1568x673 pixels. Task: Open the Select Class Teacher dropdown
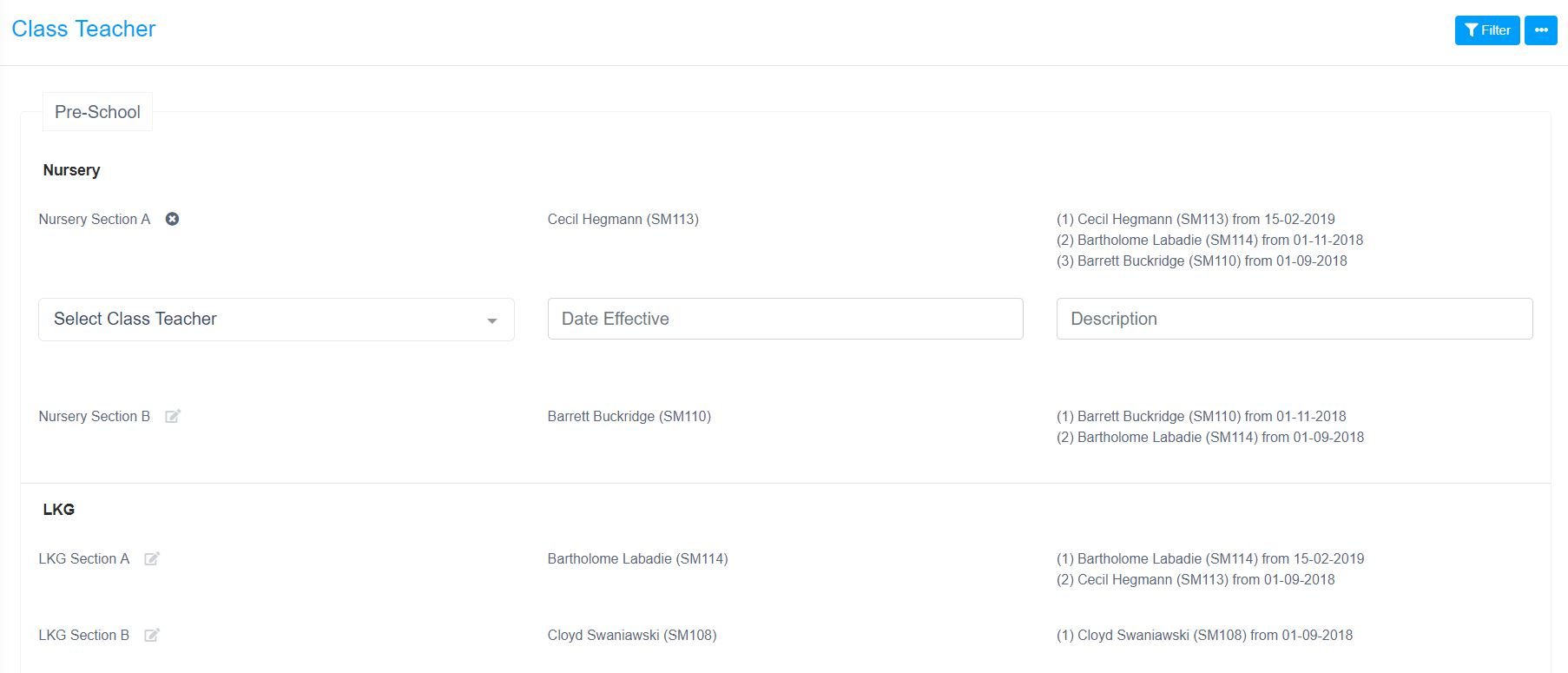click(x=276, y=320)
